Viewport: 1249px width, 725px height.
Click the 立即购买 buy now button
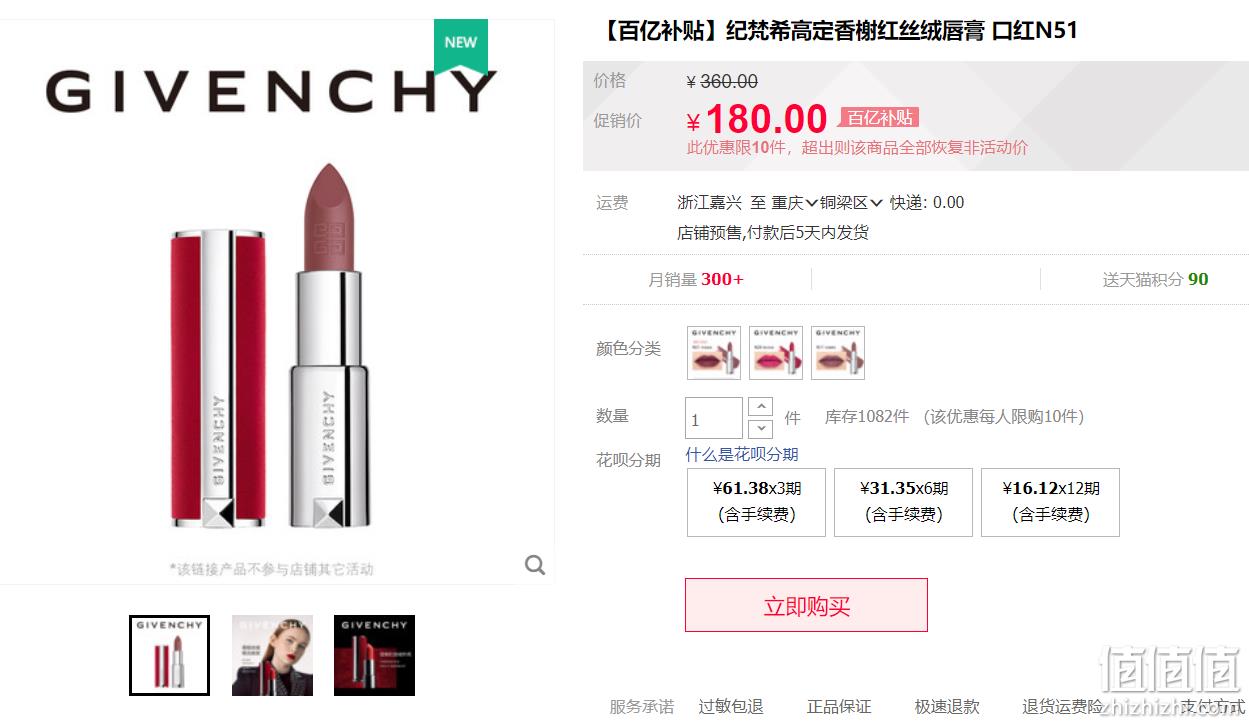806,605
